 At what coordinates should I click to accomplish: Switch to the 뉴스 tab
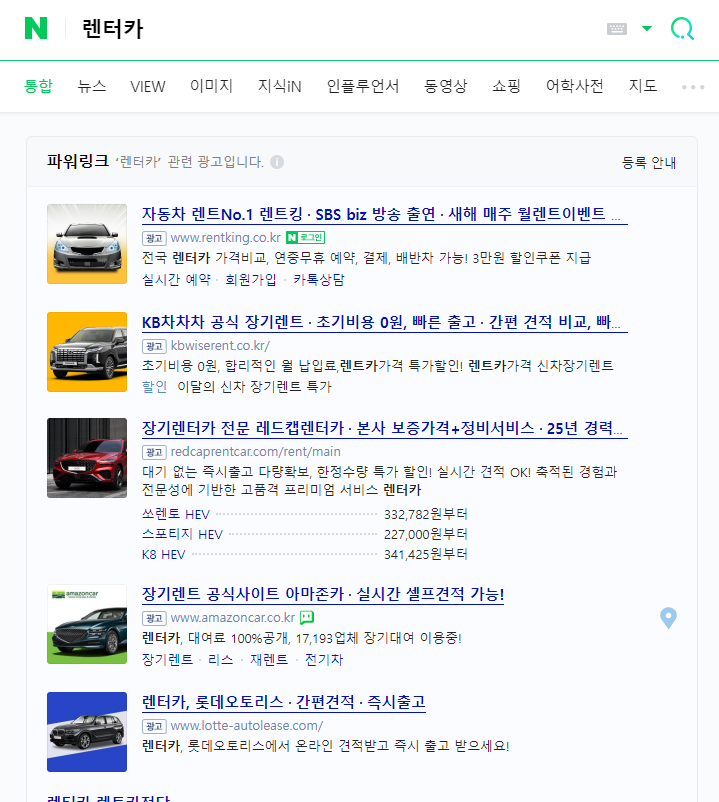click(92, 86)
